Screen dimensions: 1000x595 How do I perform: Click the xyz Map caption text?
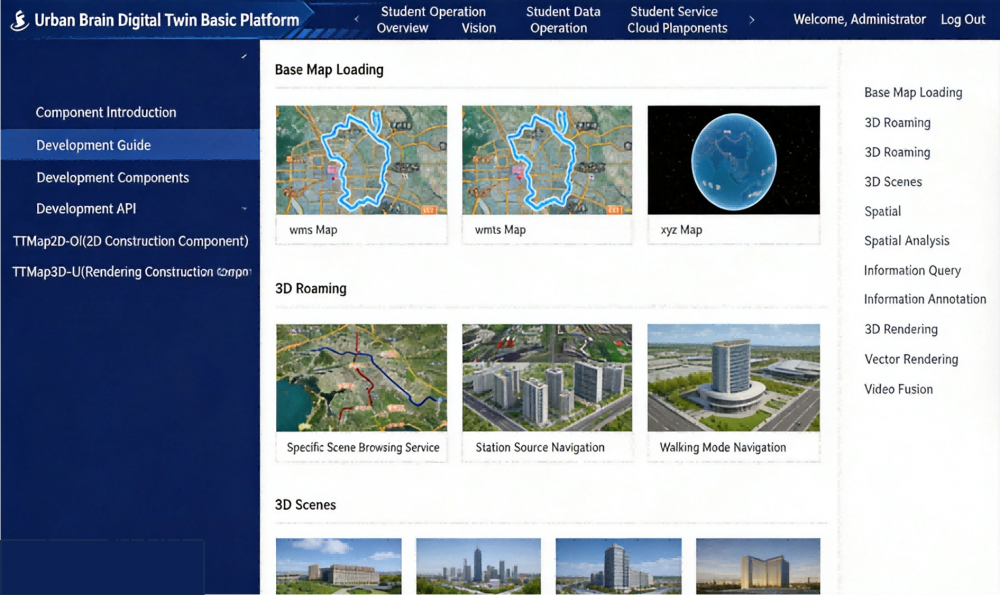681,230
